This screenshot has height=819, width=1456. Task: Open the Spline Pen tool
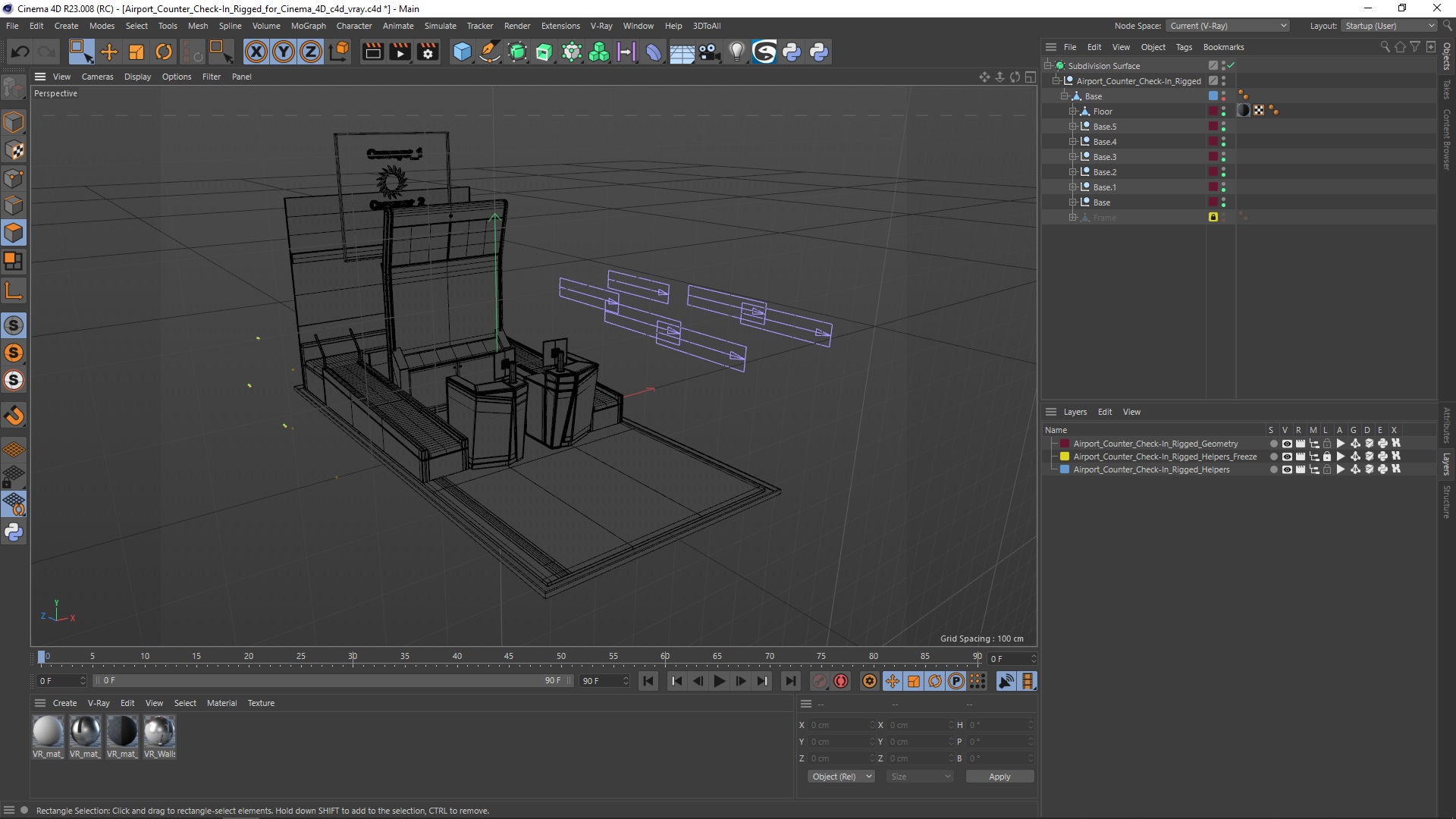click(x=490, y=52)
